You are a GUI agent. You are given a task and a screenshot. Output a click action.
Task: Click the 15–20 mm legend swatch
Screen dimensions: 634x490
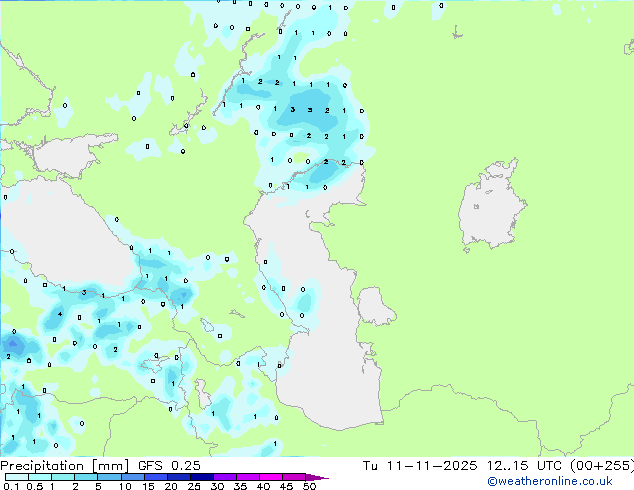point(155,477)
